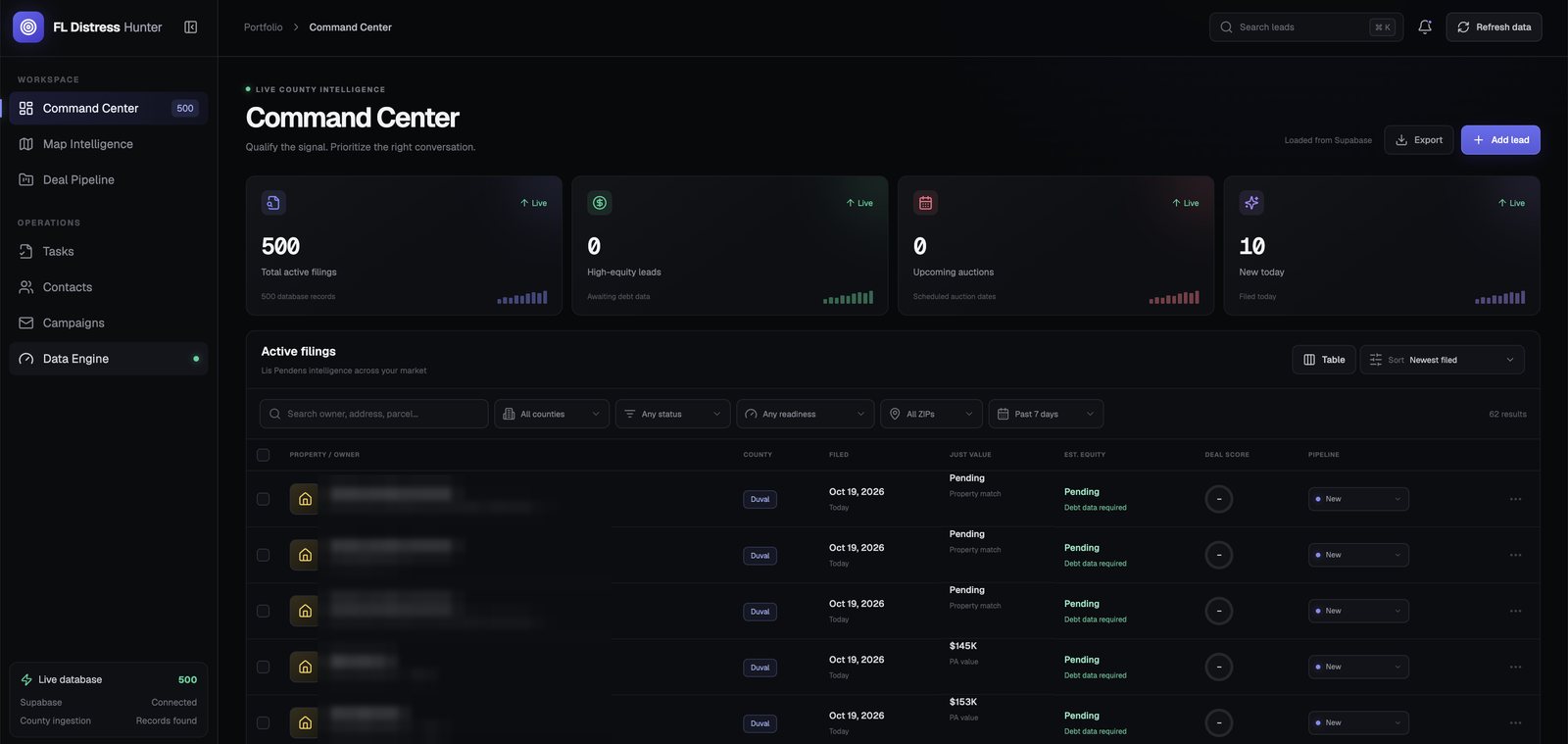
Task: Click the Duval county badge in the $145K row
Action: (x=759, y=668)
